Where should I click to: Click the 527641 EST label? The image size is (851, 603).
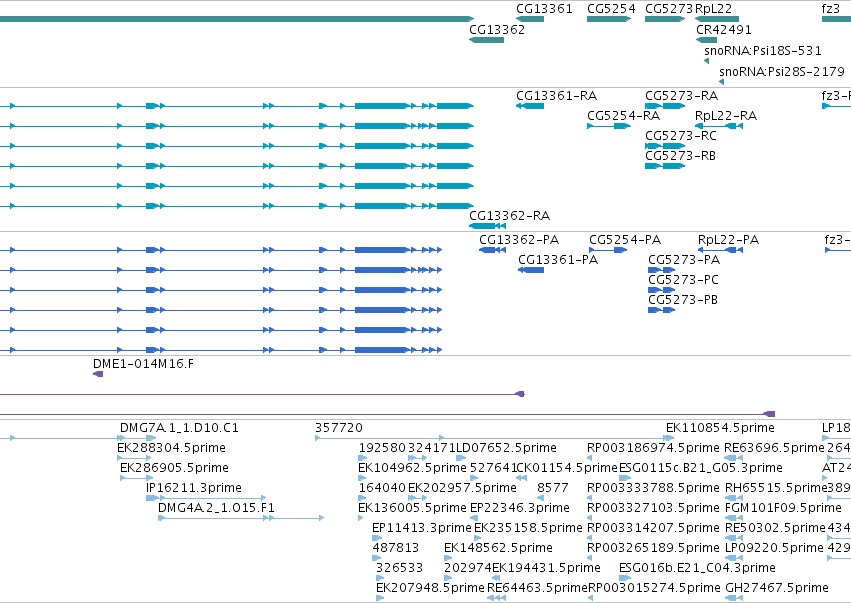[x=493, y=468]
